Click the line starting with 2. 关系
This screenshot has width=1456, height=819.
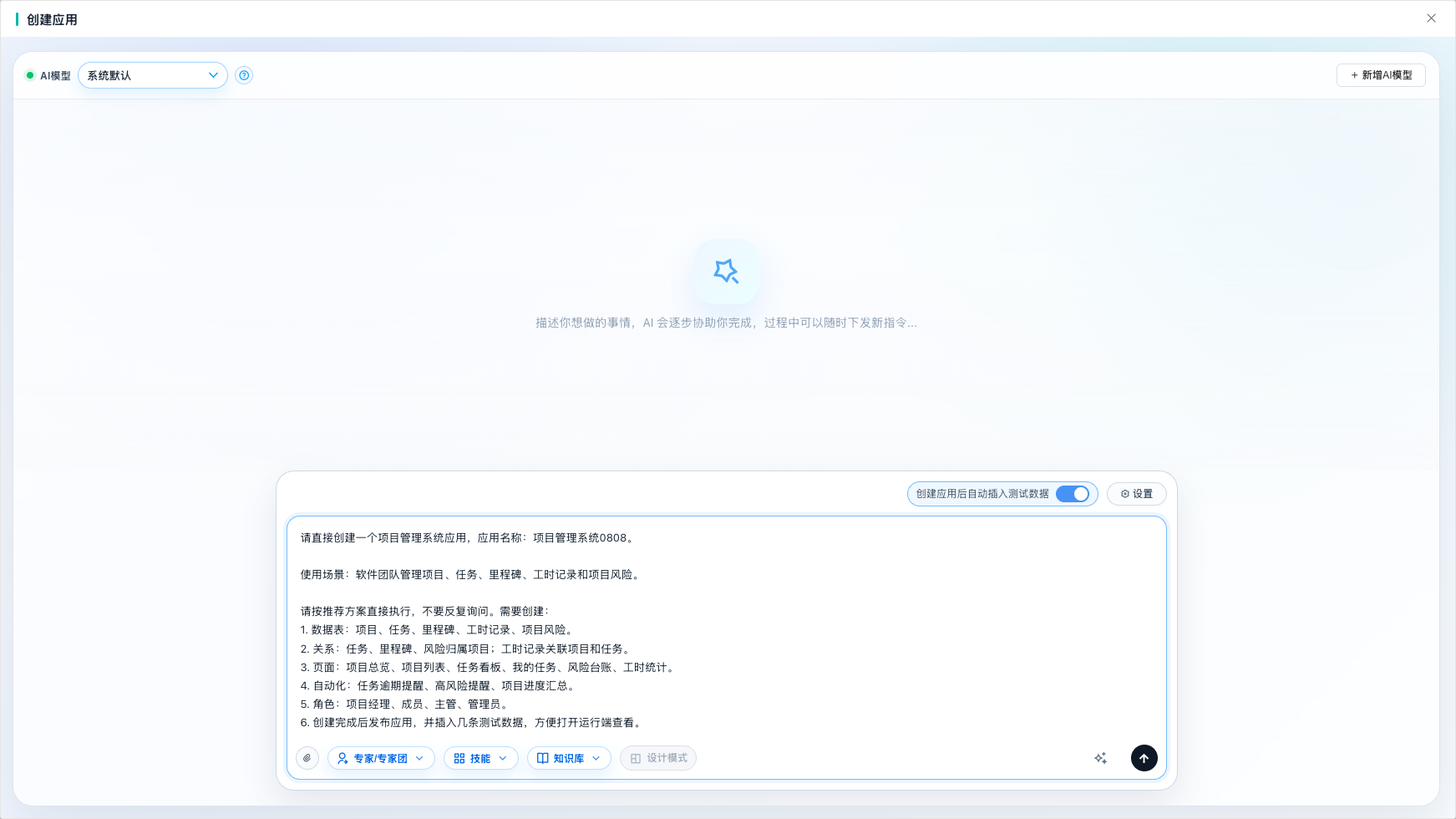click(467, 649)
